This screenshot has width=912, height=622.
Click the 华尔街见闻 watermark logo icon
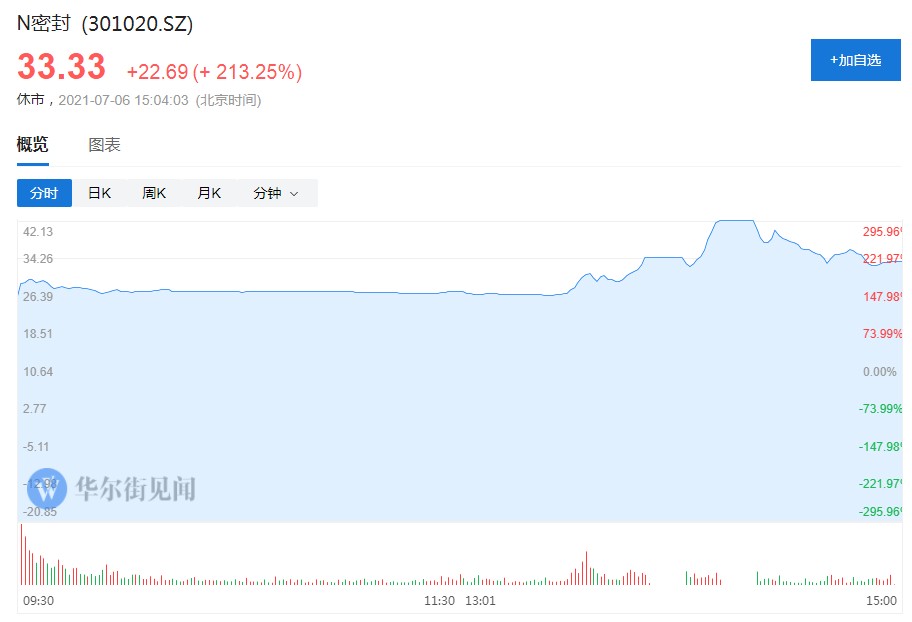tap(47, 487)
